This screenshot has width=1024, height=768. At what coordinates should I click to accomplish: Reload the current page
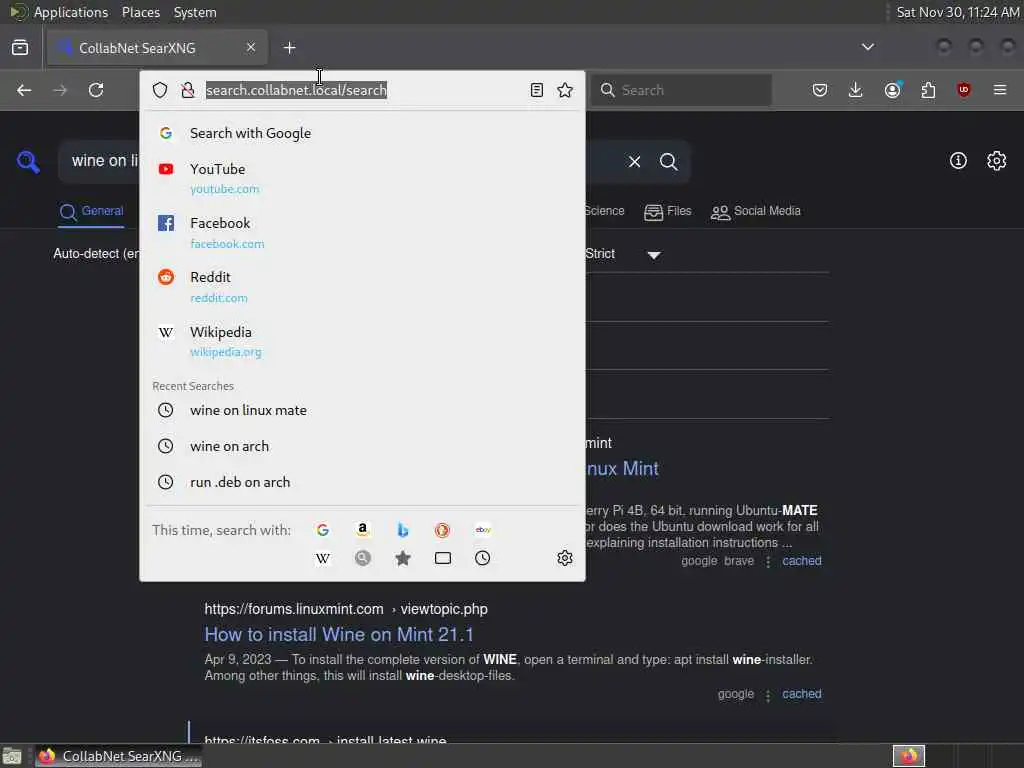pyautogui.click(x=96, y=90)
